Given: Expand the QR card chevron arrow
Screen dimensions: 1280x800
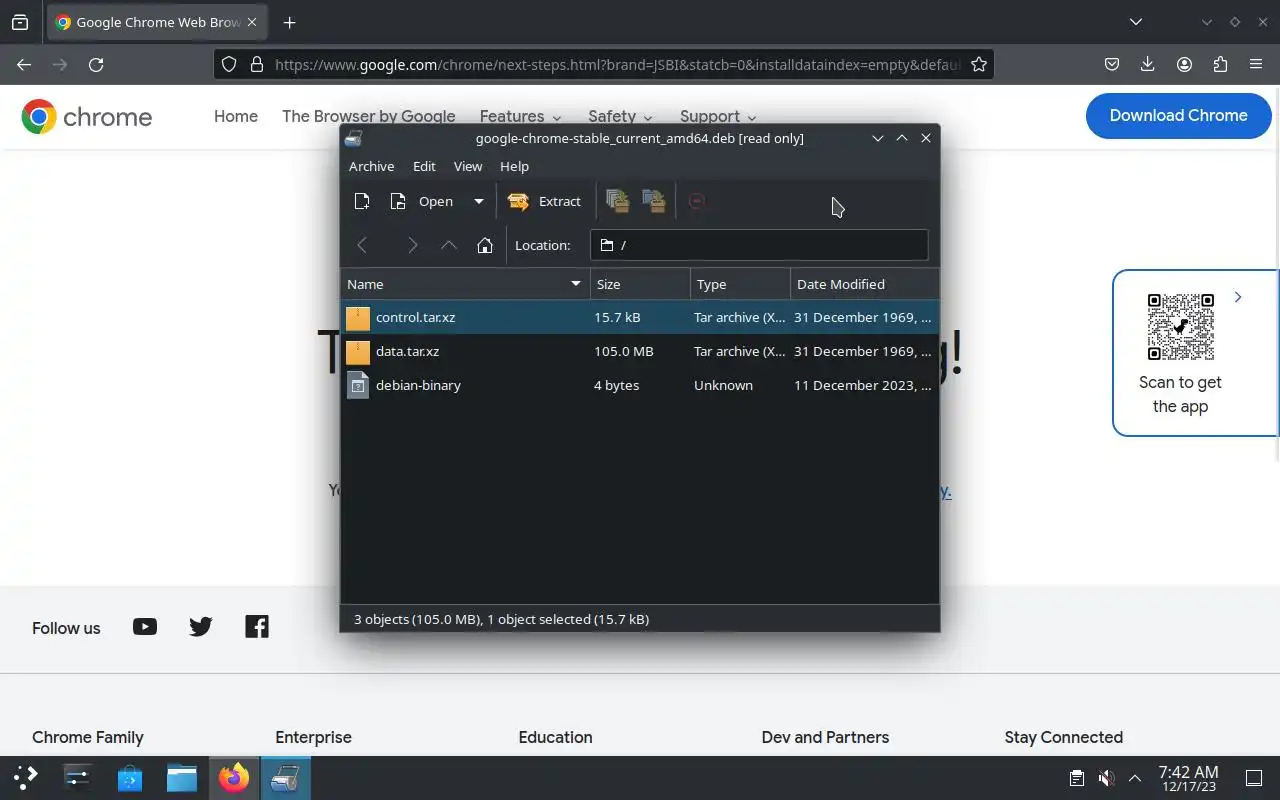Looking at the screenshot, I should point(1238,297).
